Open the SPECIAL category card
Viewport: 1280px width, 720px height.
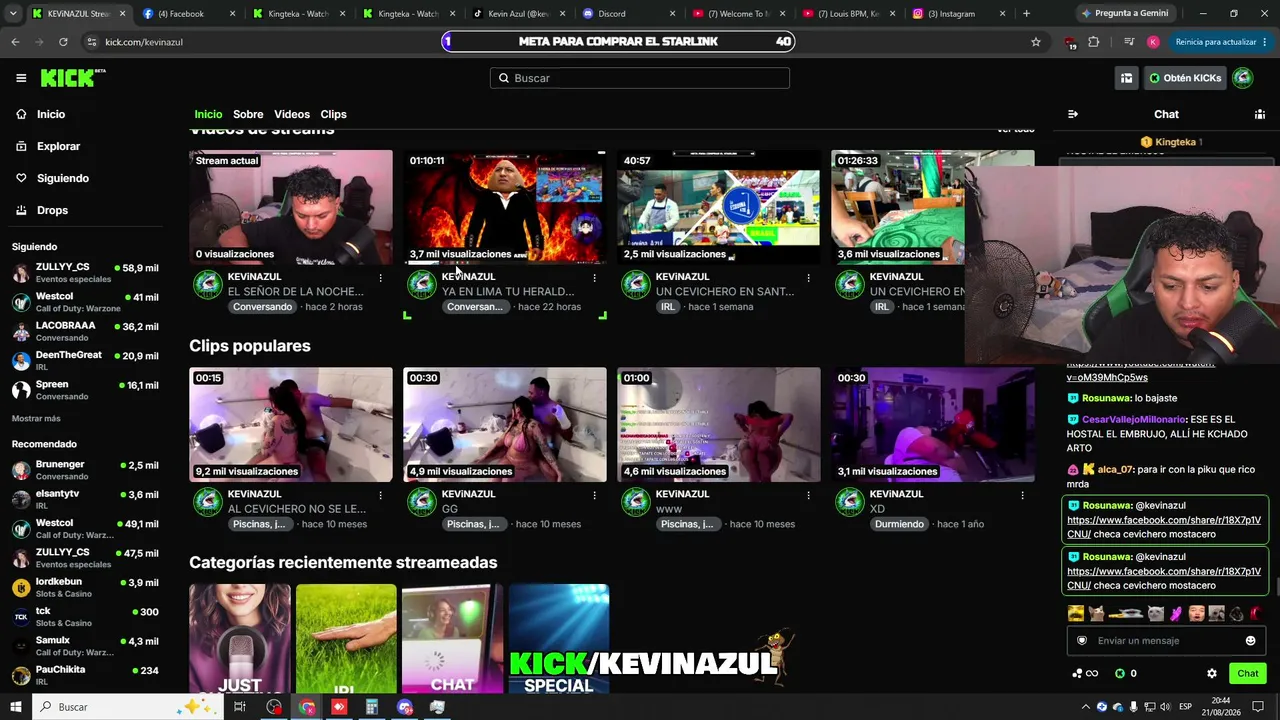point(559,639)
